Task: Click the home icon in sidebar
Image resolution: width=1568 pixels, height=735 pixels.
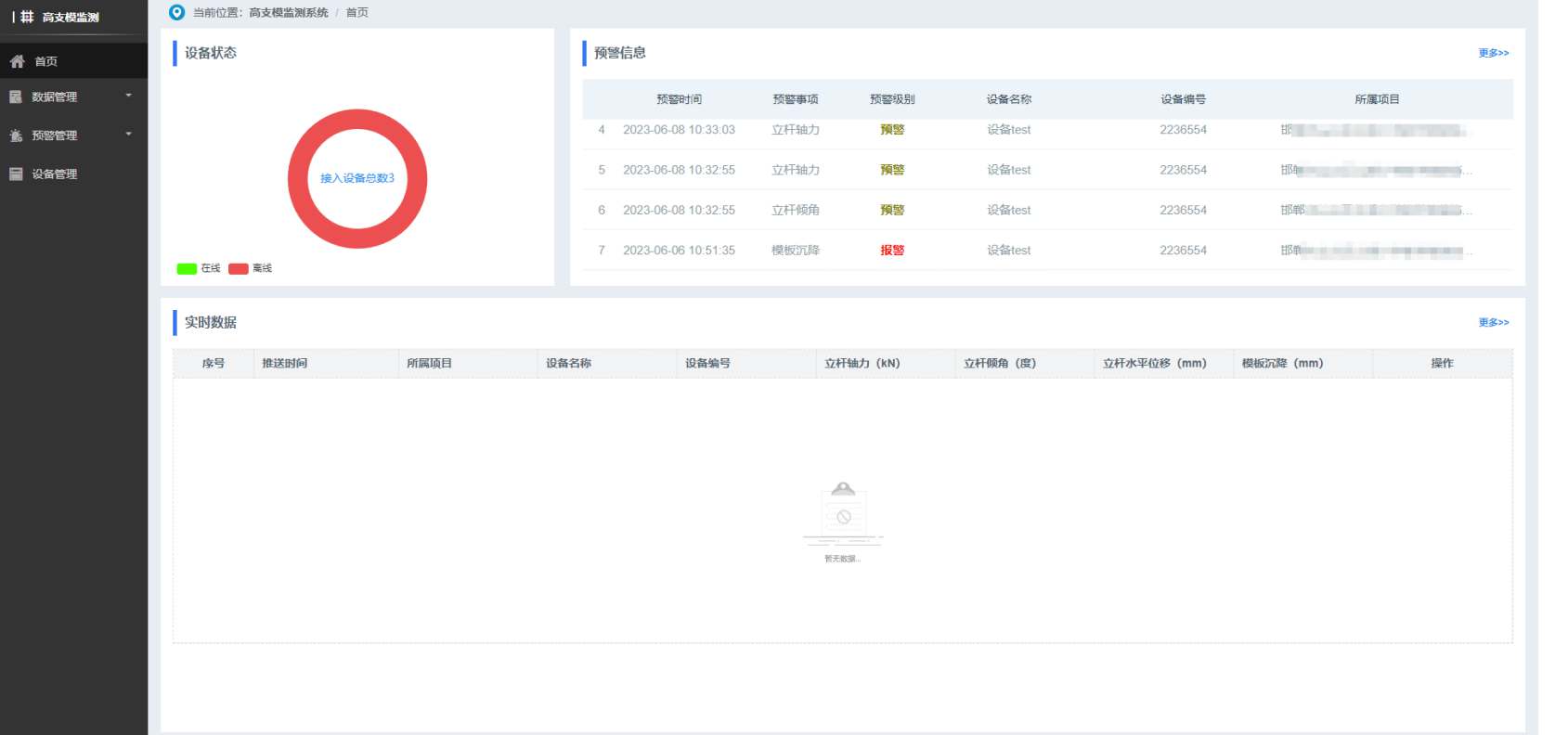Action: click(17, 61)
